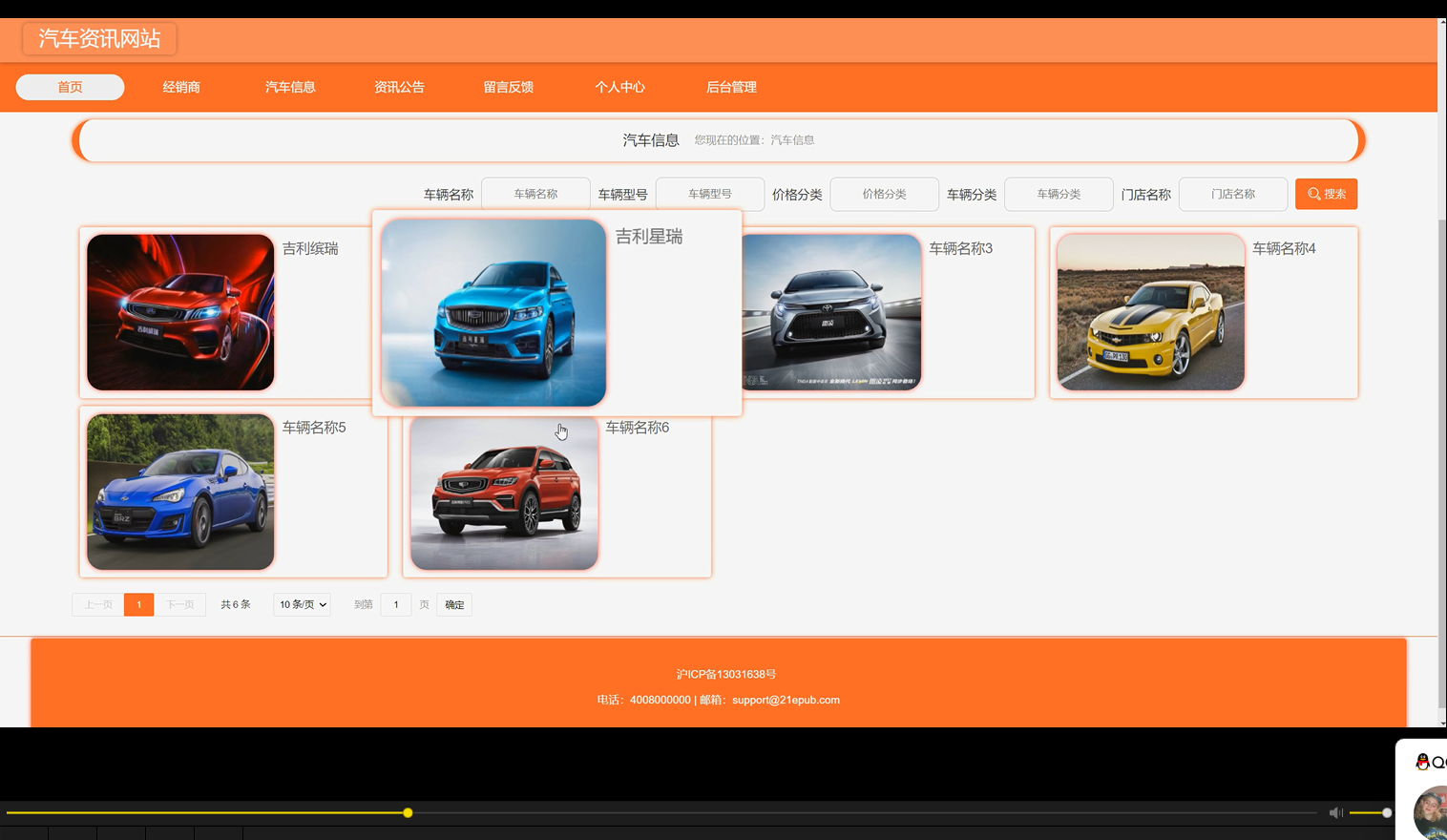Screen dimensions: 1447x840
Task: Click the 车辆分类 filter field
Action: 1059,194
